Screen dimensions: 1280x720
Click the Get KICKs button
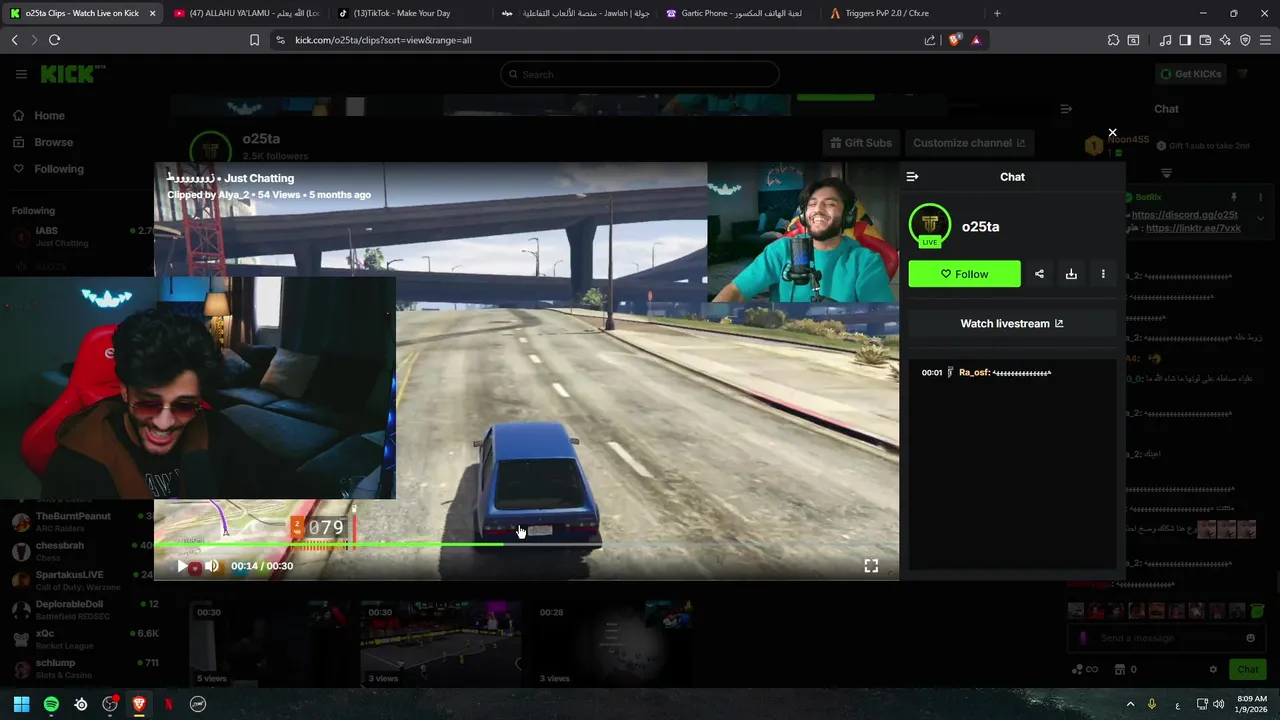(x=1190, y=74)
